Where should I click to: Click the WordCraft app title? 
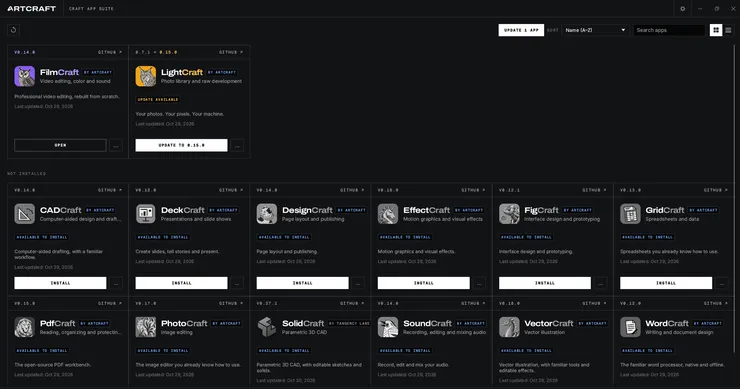pyautogui.click(x=667, y=323)
